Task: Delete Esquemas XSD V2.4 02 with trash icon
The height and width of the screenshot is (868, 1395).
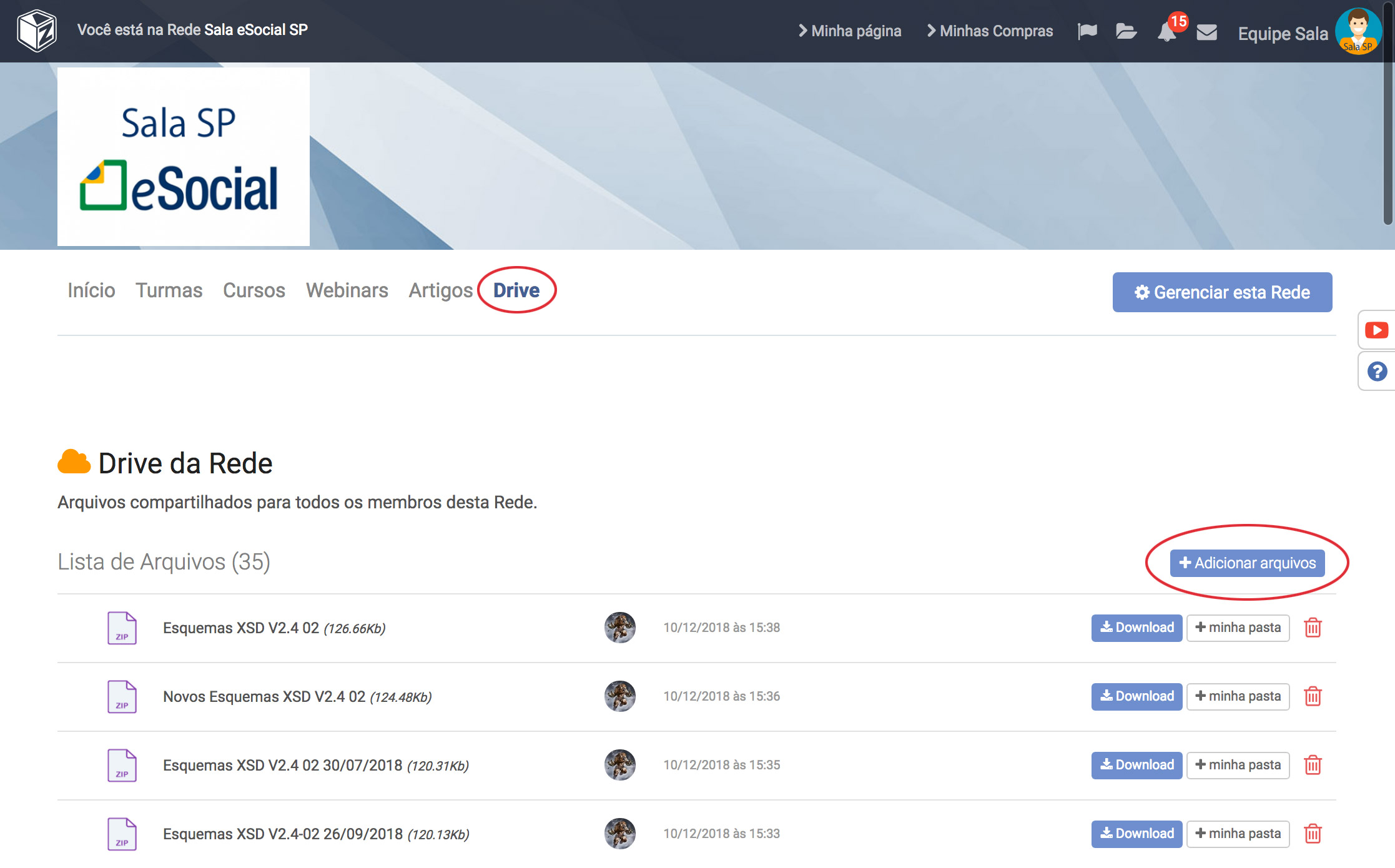Action: [1313, 628]
